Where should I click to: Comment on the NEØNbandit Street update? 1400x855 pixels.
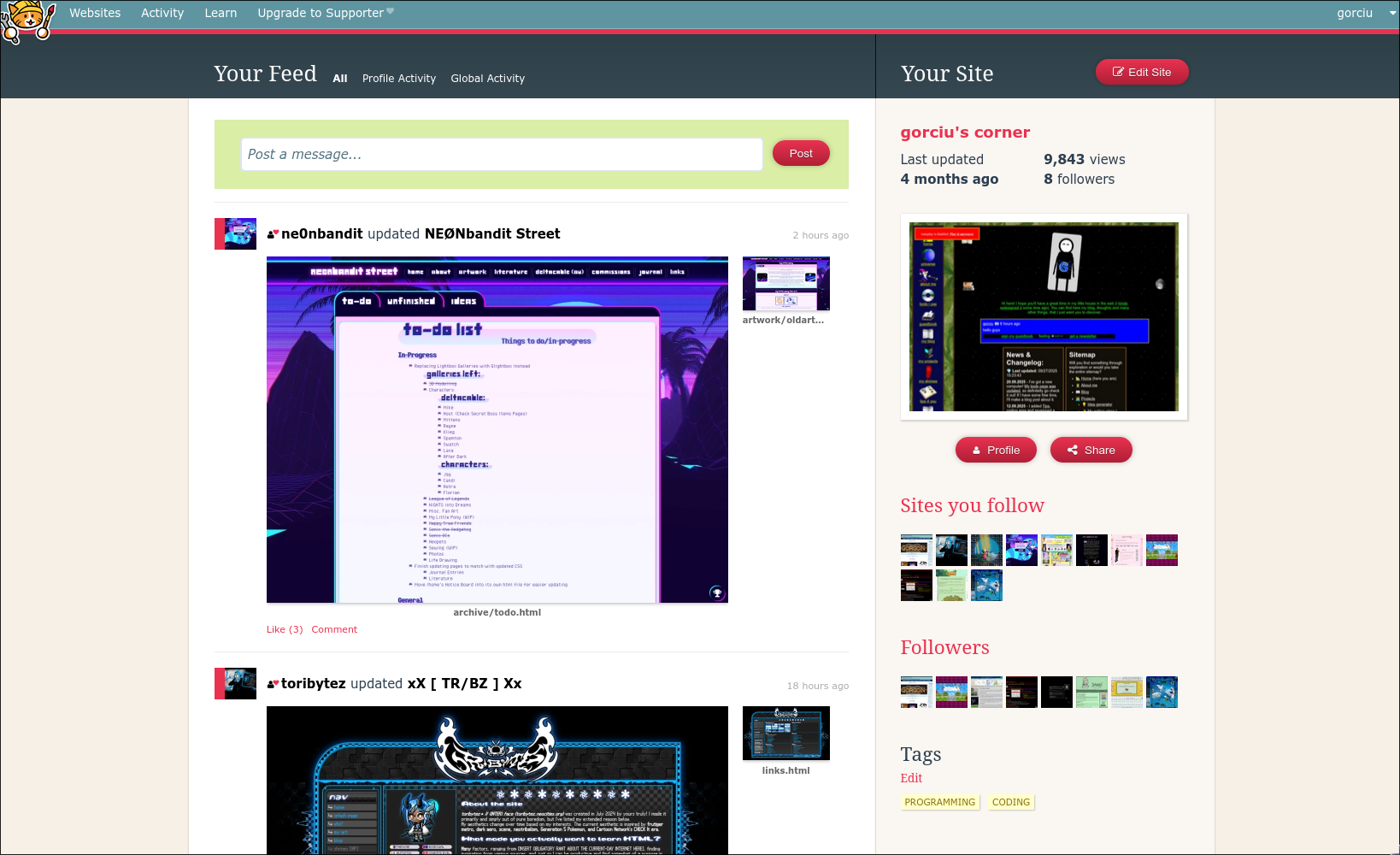click(334, 629)
